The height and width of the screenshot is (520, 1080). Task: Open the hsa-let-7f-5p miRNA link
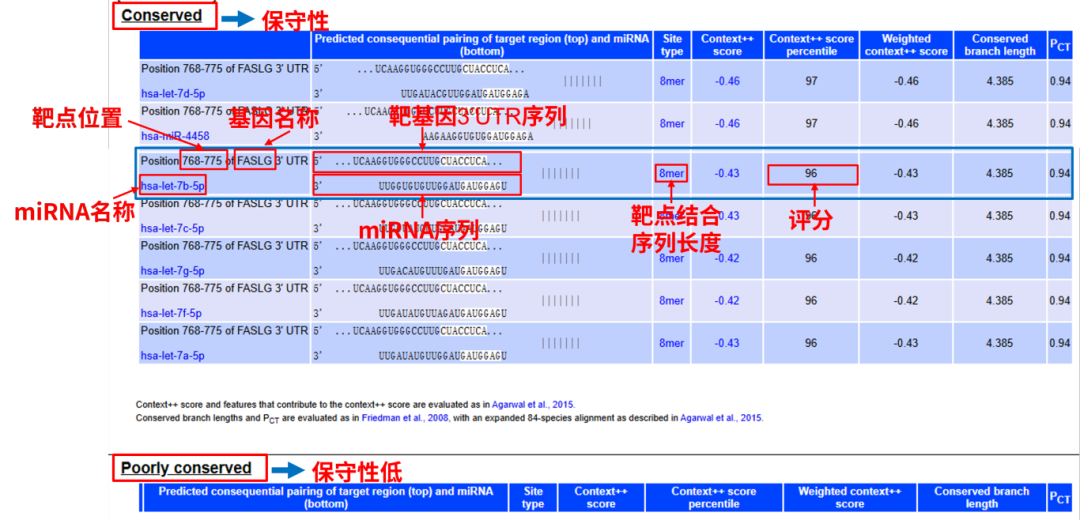(172, 313)
